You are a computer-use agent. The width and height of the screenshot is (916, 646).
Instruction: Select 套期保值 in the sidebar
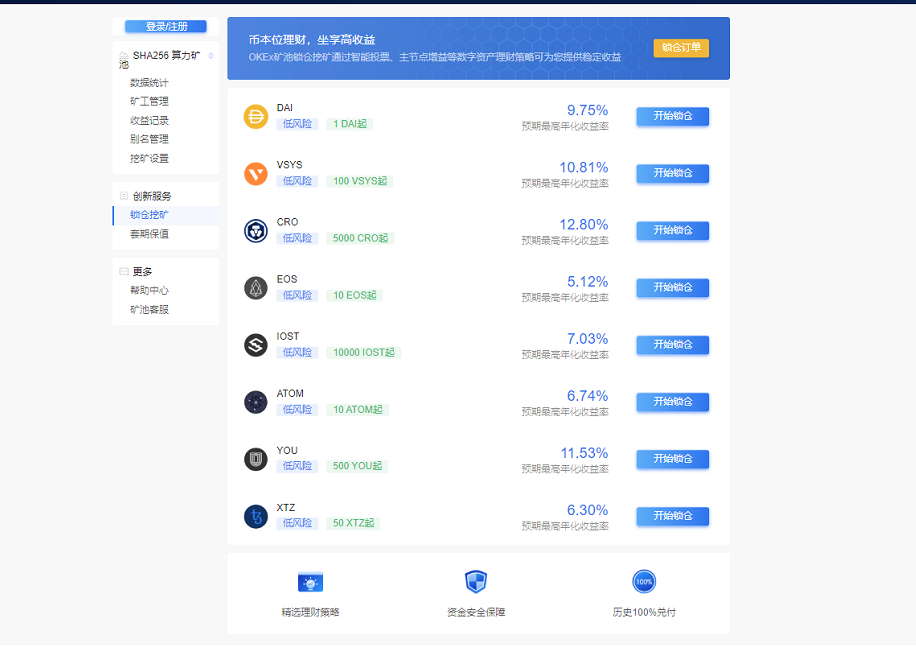coord(149,234)
